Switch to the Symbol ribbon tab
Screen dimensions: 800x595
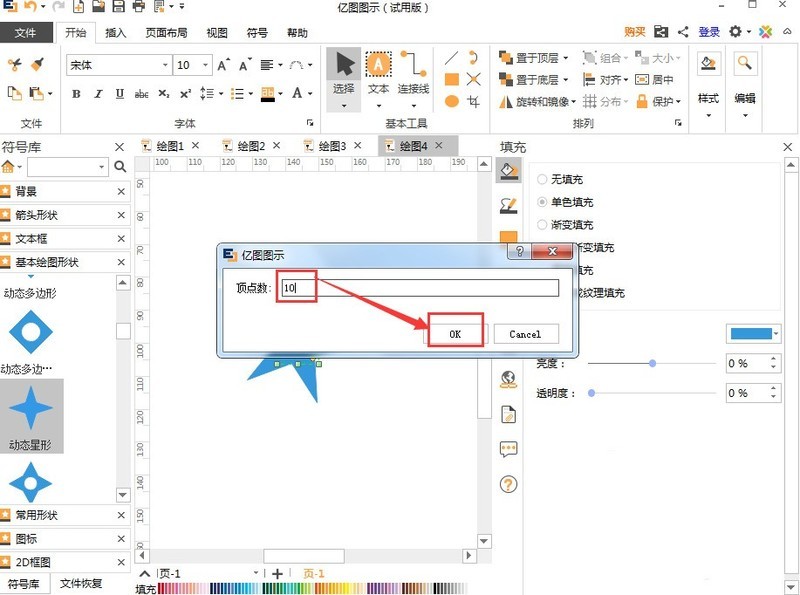[x=257, y=33]
